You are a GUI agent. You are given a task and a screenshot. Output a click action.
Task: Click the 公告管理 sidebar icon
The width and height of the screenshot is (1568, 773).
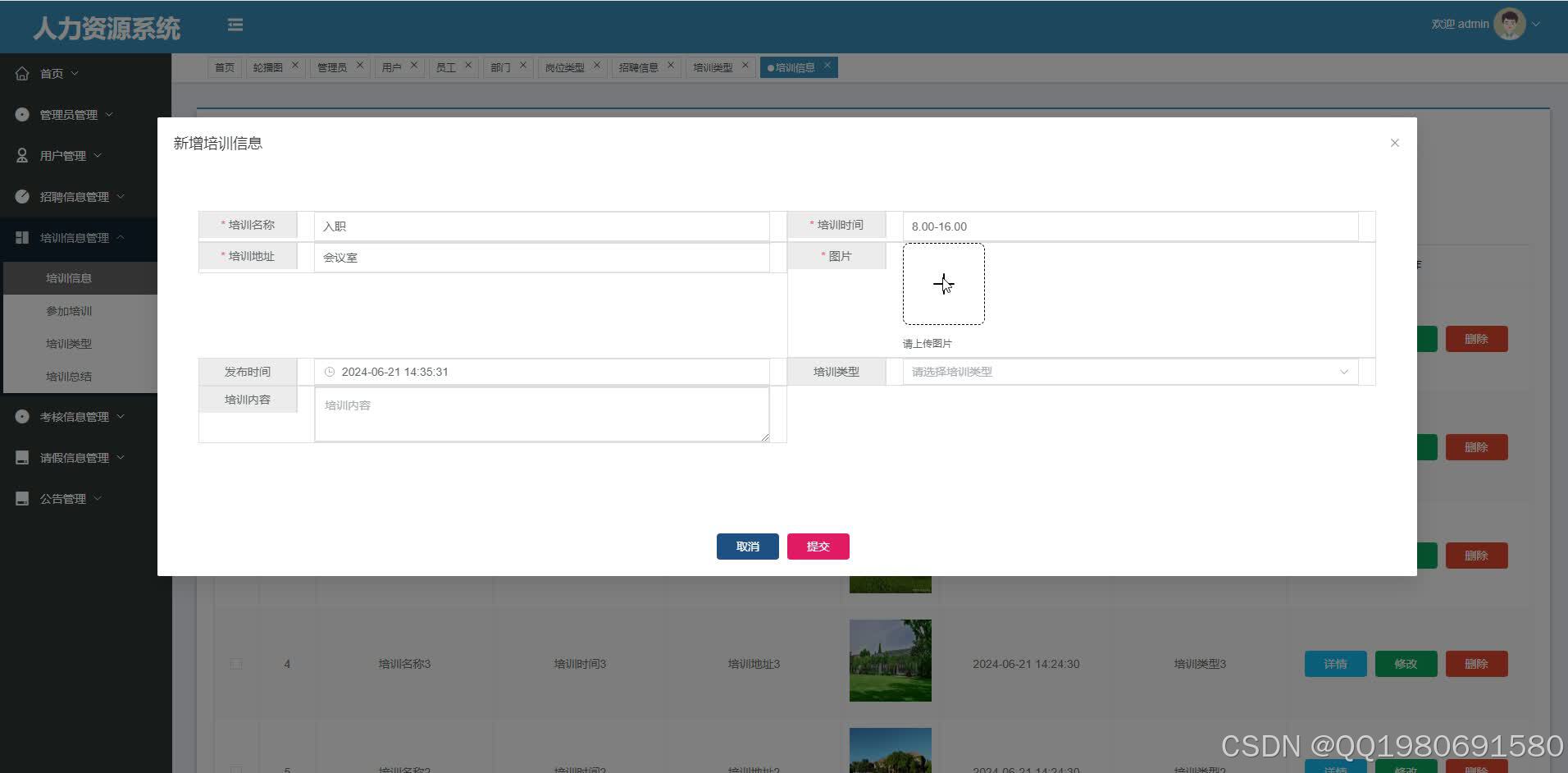[x=22, y=498]
